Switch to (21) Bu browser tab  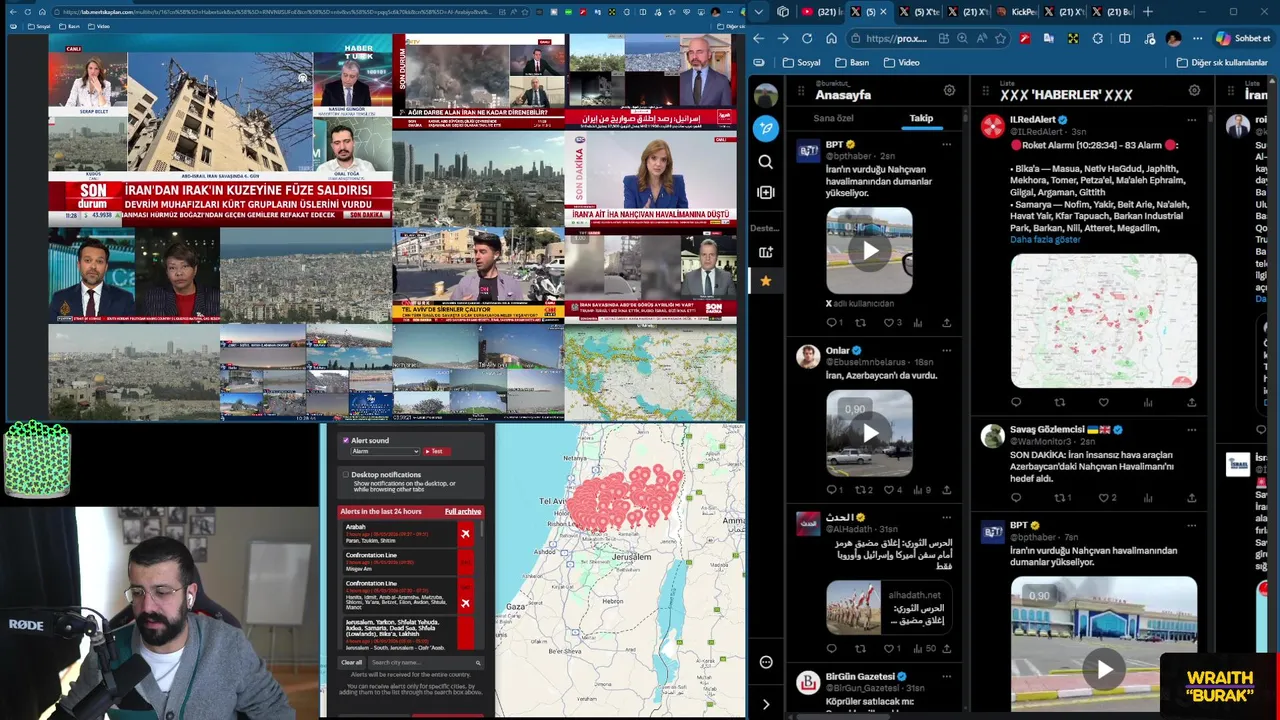pyautogui.click(x=1112, y=12)
